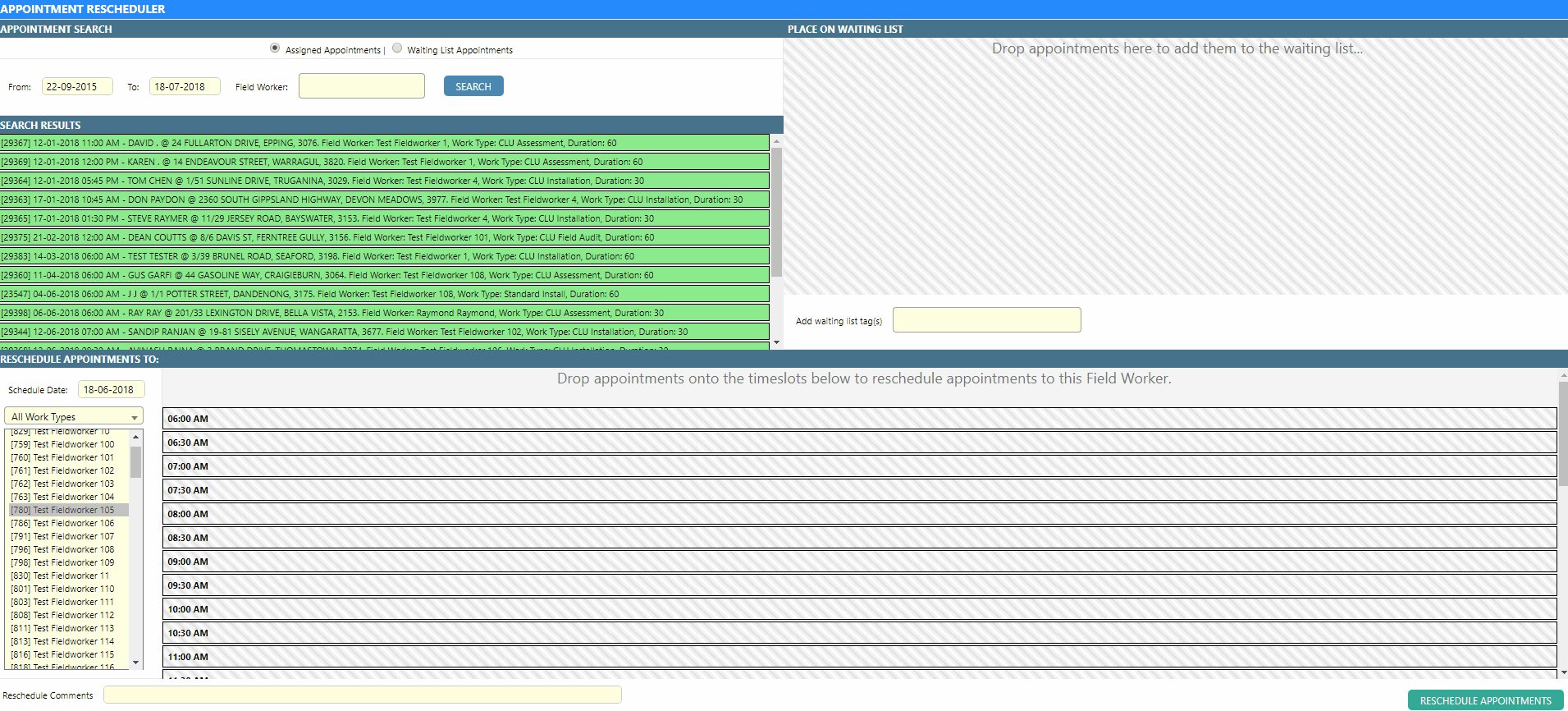Click the Reschedule Comments text box
This screenshot has height=711, width=1568.
point(362,695)
